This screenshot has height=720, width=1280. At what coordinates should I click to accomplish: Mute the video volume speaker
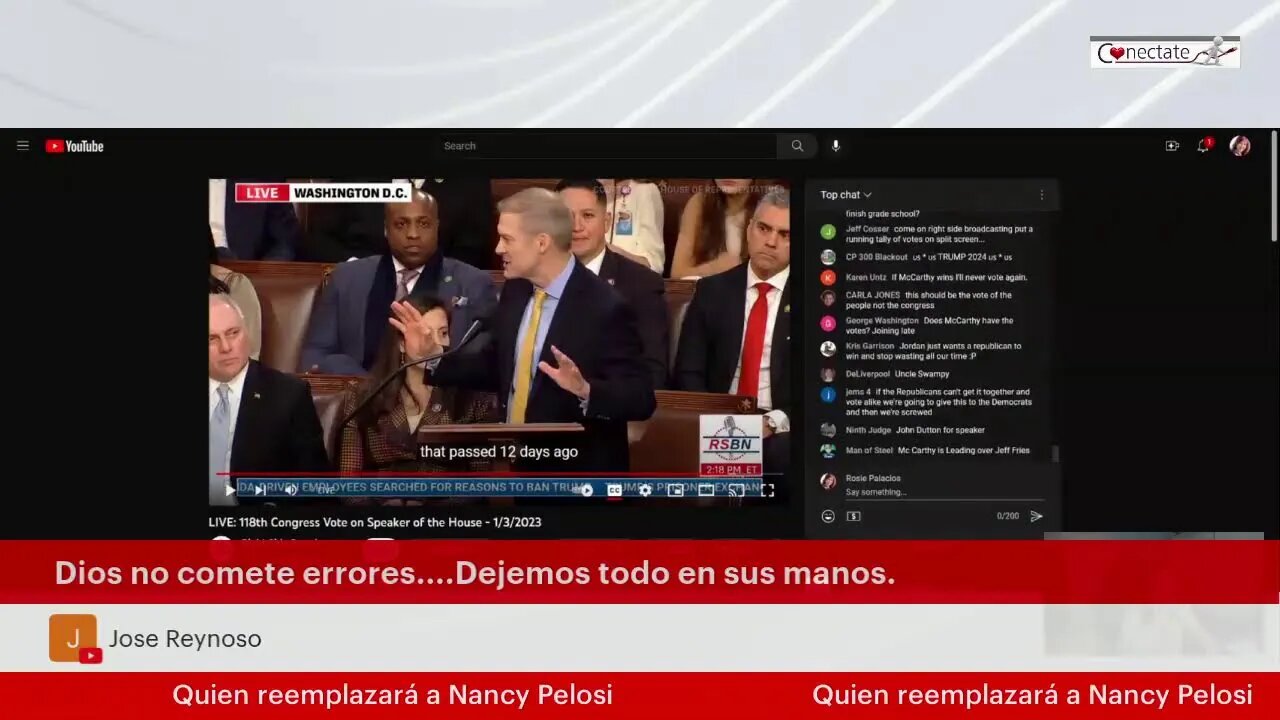(291, 490)
